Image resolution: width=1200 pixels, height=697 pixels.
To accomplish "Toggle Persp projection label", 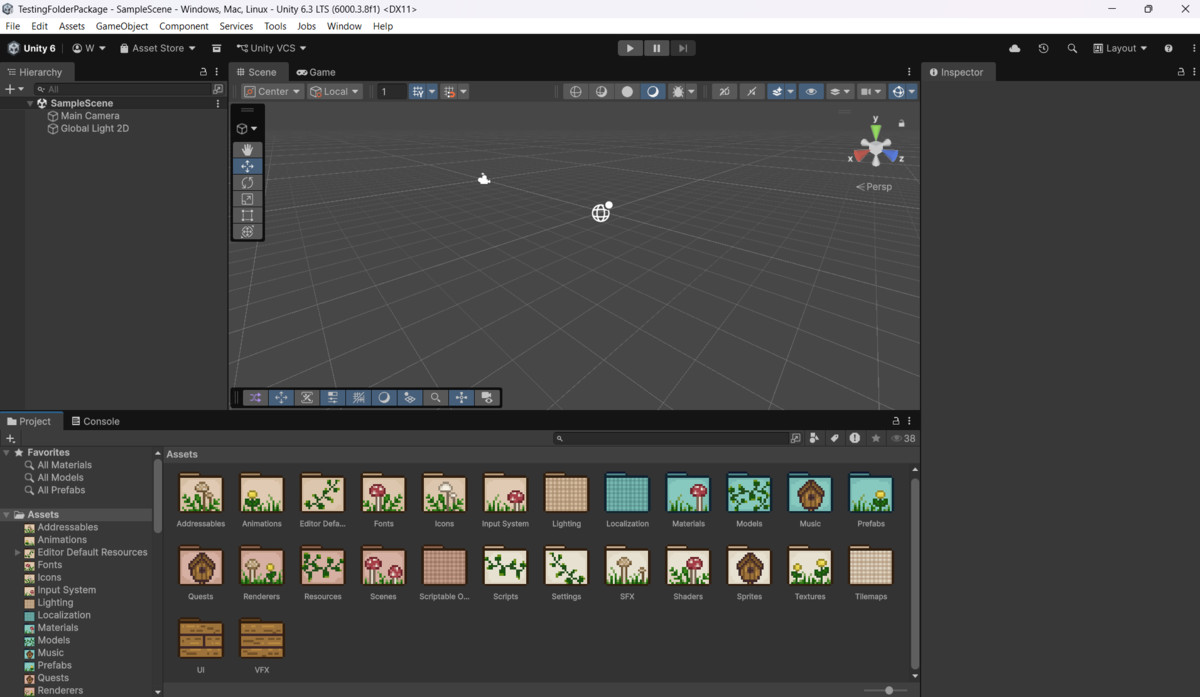I will (x=874, y=187).
